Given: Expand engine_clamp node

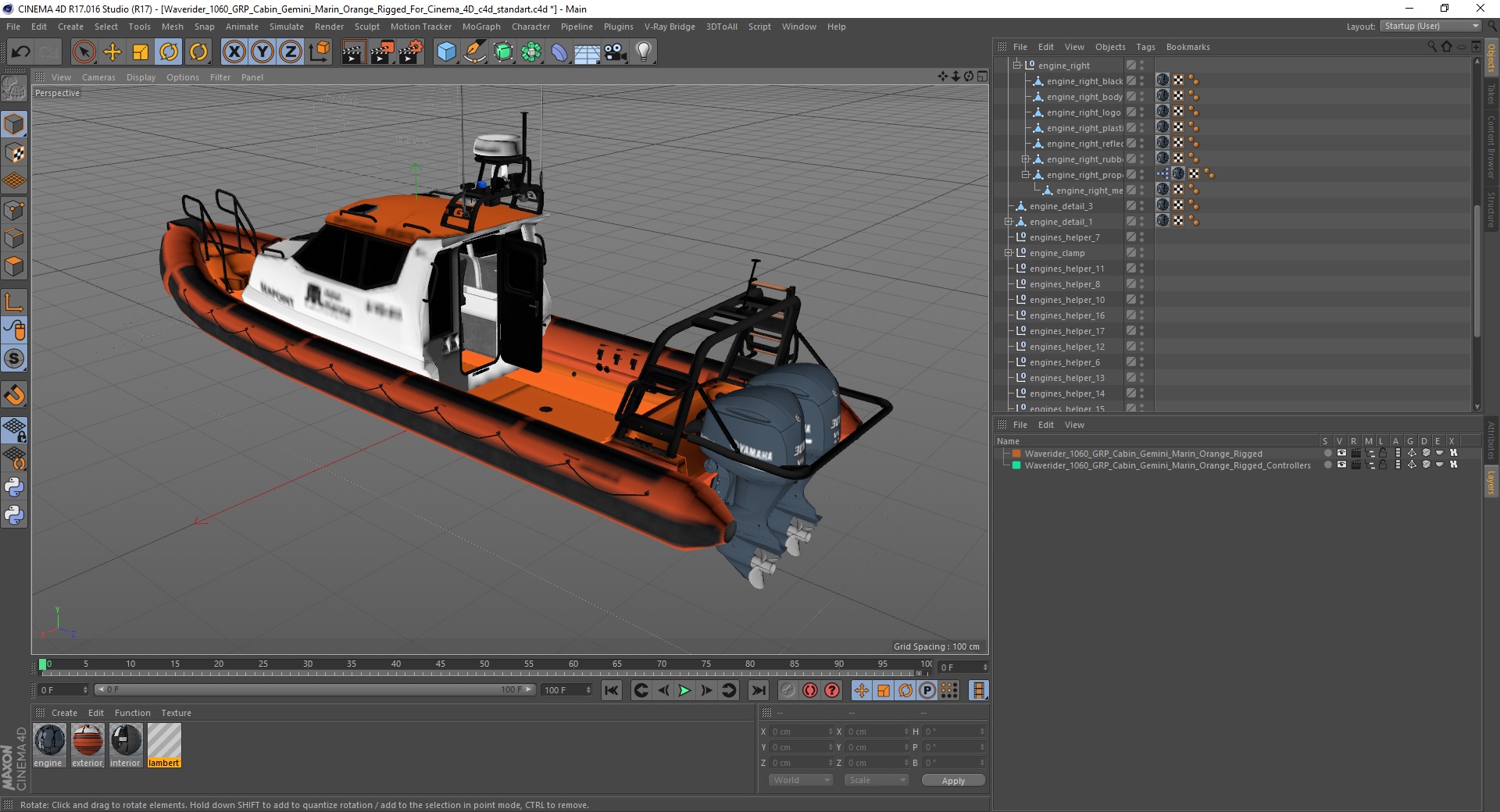Looking at the screenshot, I should click(x=1009, y=253).
